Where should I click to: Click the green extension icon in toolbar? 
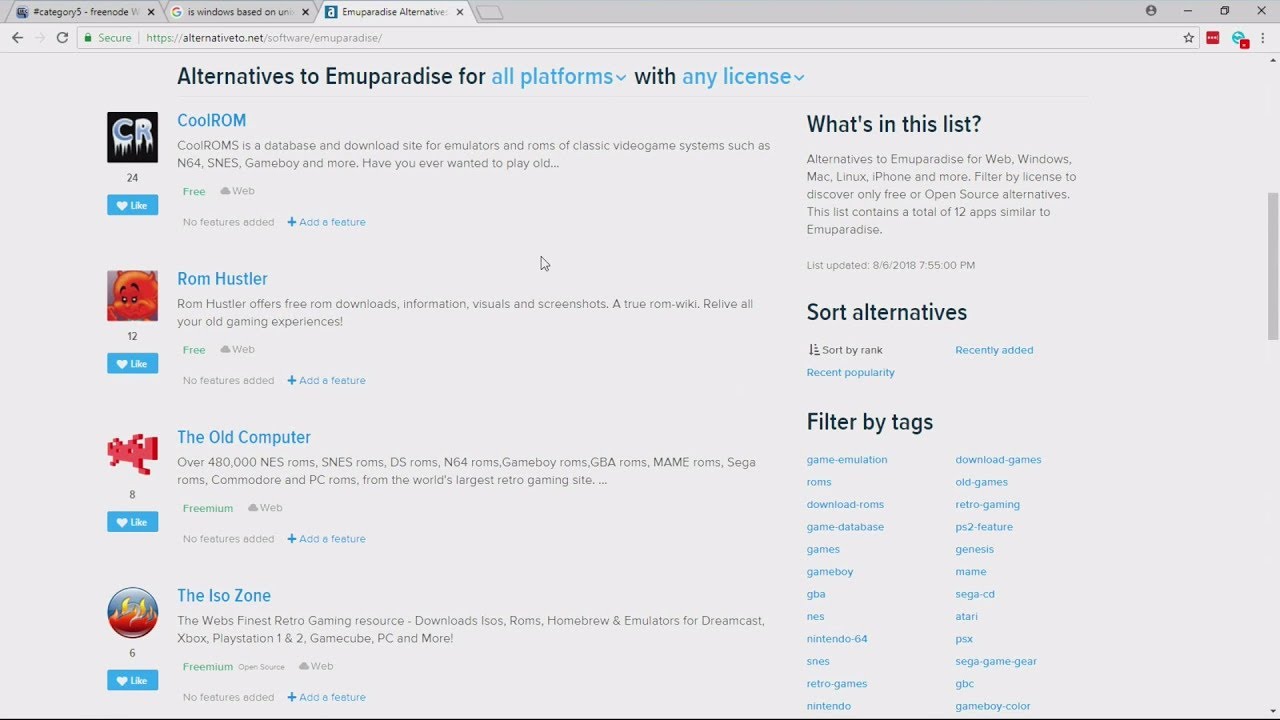point(1239,38)
